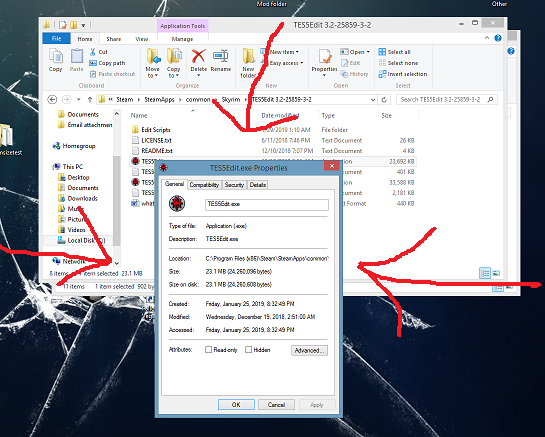Screen dimensions: 545x437
Task: Open the File menu tab
Action: [x=57, y=39]
